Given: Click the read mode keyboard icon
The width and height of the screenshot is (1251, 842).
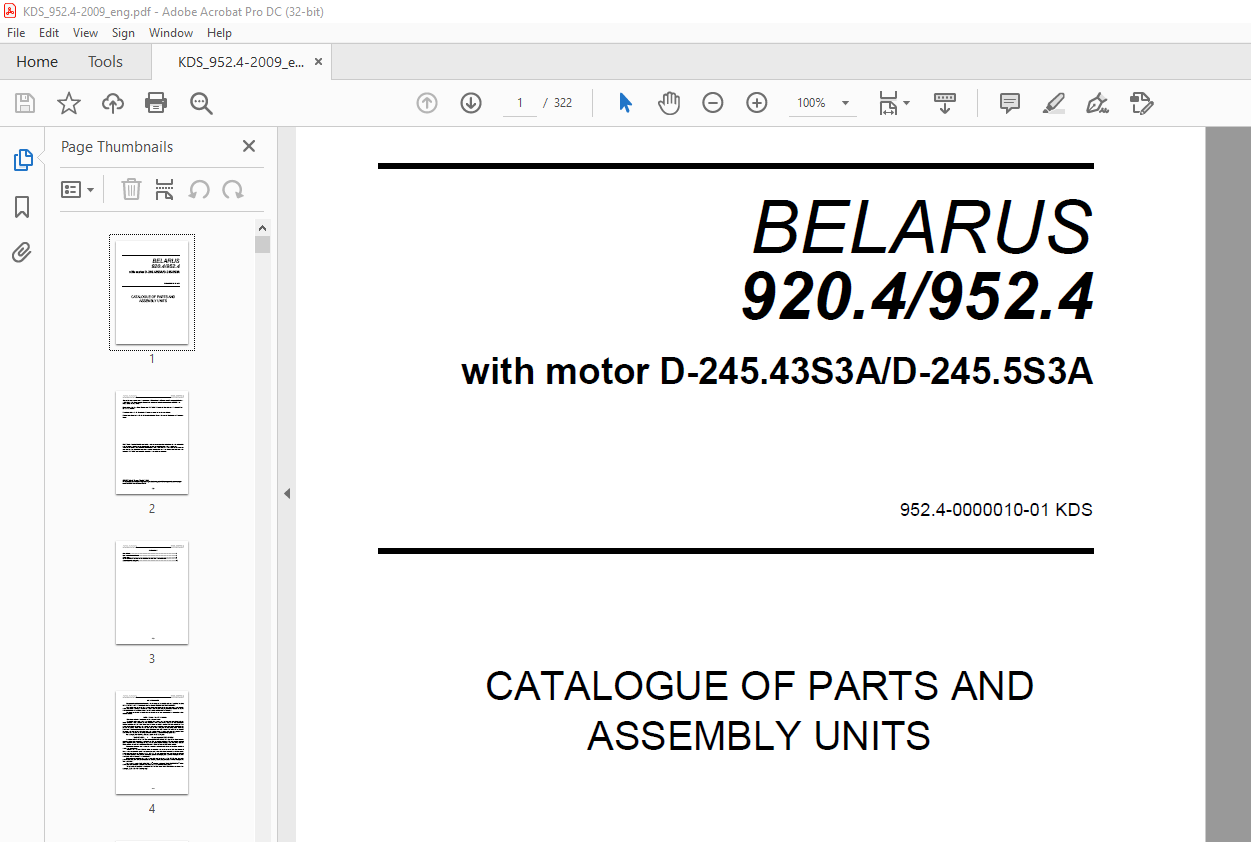Looking at the screenshot, I should (x=945, y=103).
